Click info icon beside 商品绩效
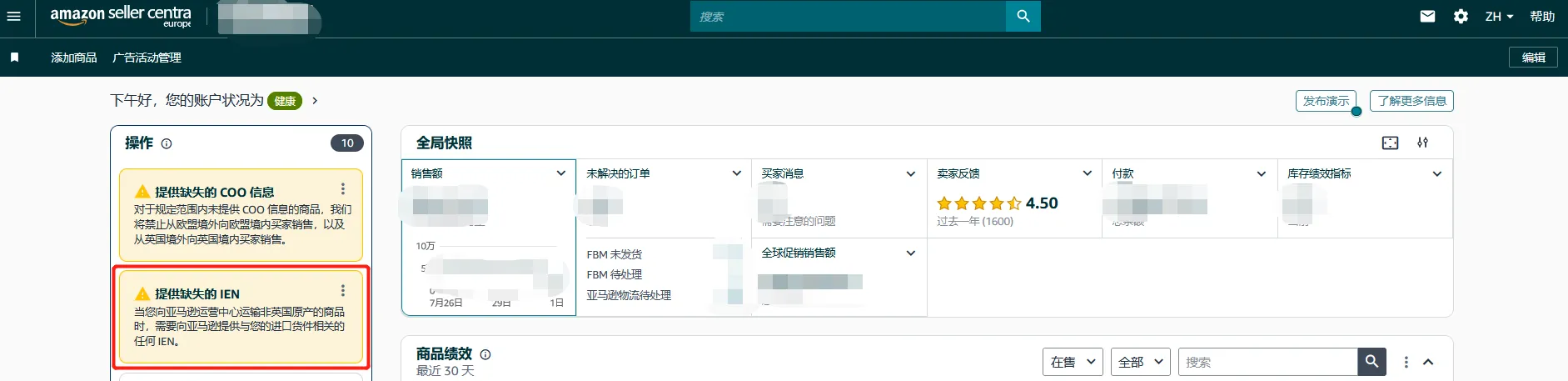This screenshot has height=381, width=1568. (485, 354)
